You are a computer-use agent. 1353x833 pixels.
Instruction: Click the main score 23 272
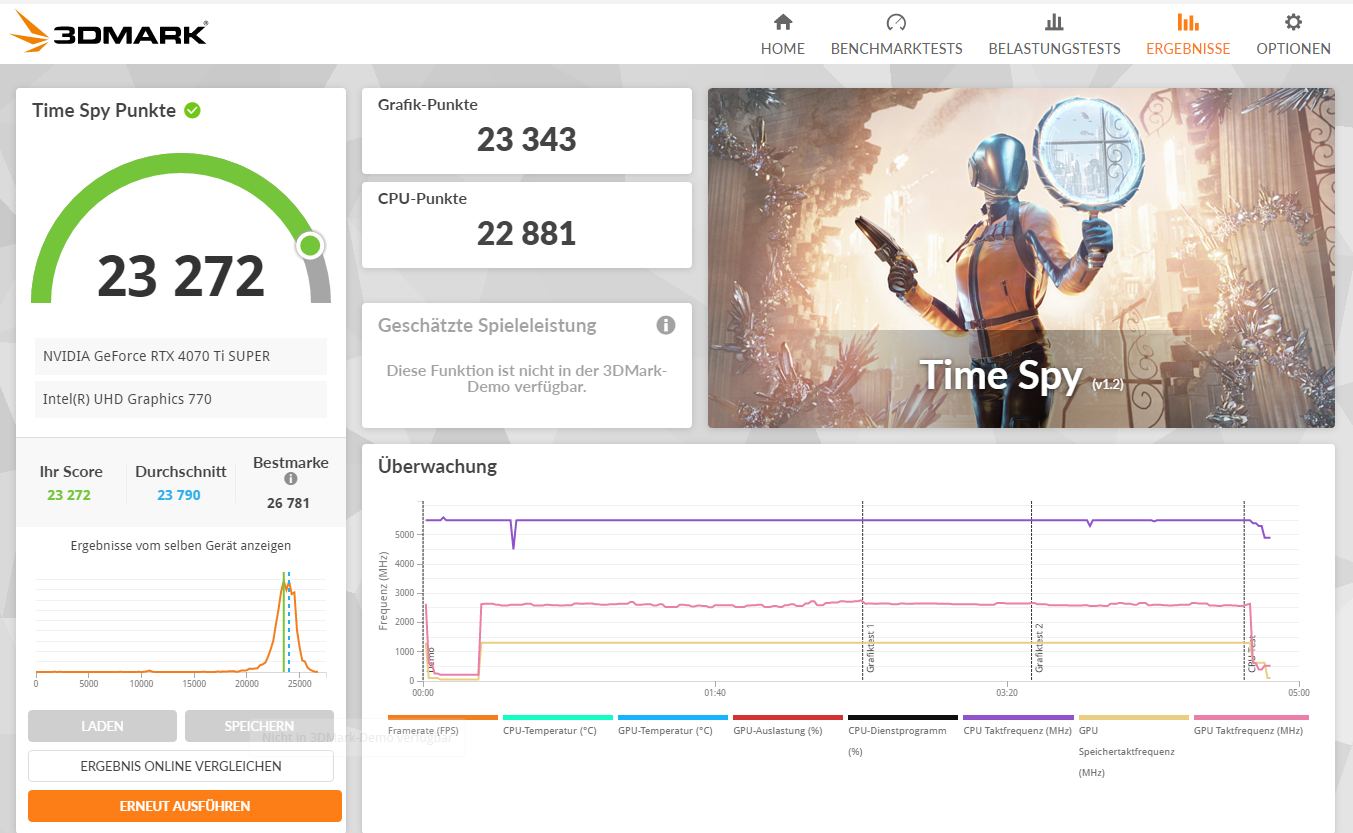point(181,276)
